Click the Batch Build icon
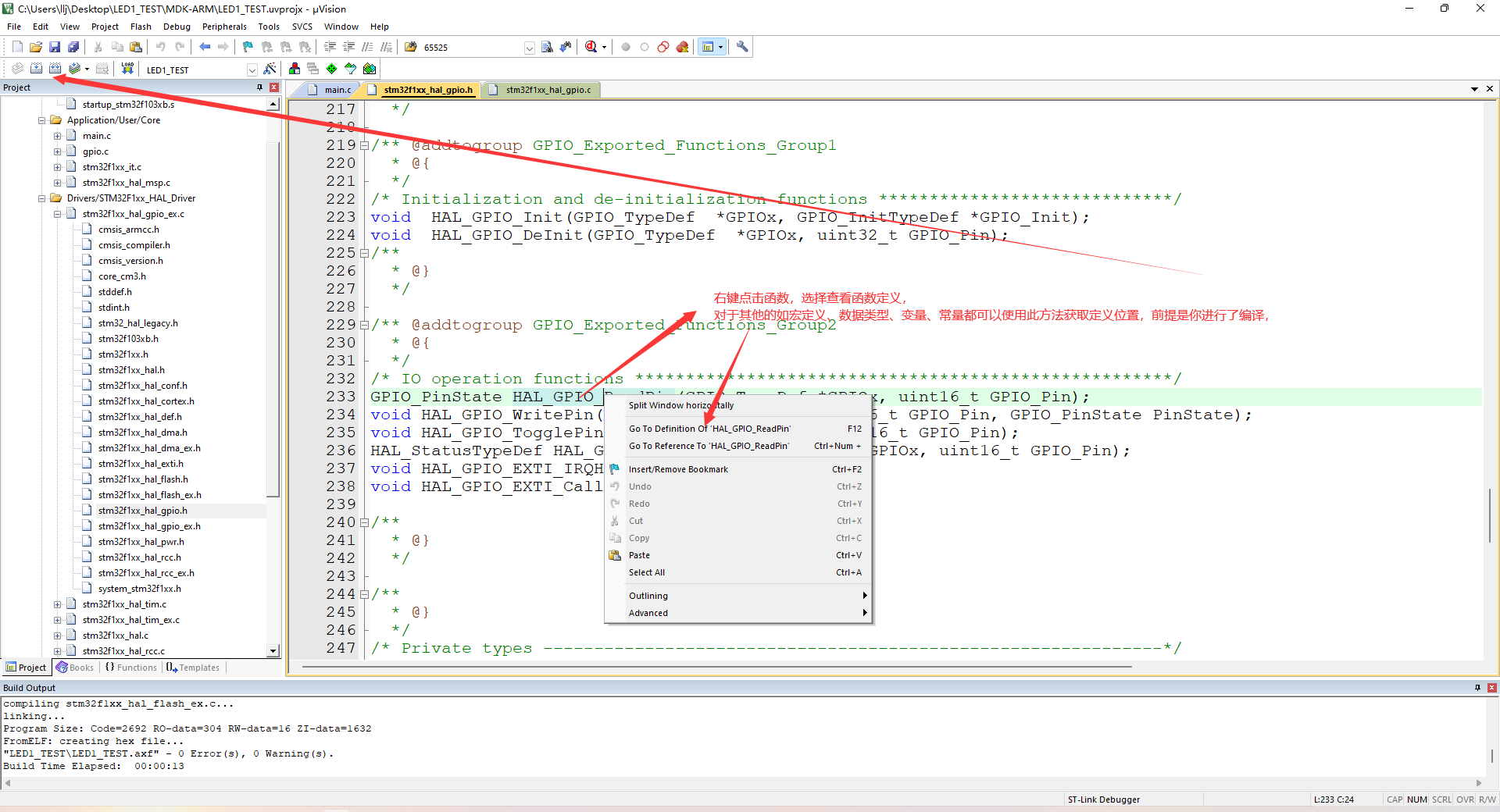This screenshot has height=812, width=1500. [x=74, y=69]
